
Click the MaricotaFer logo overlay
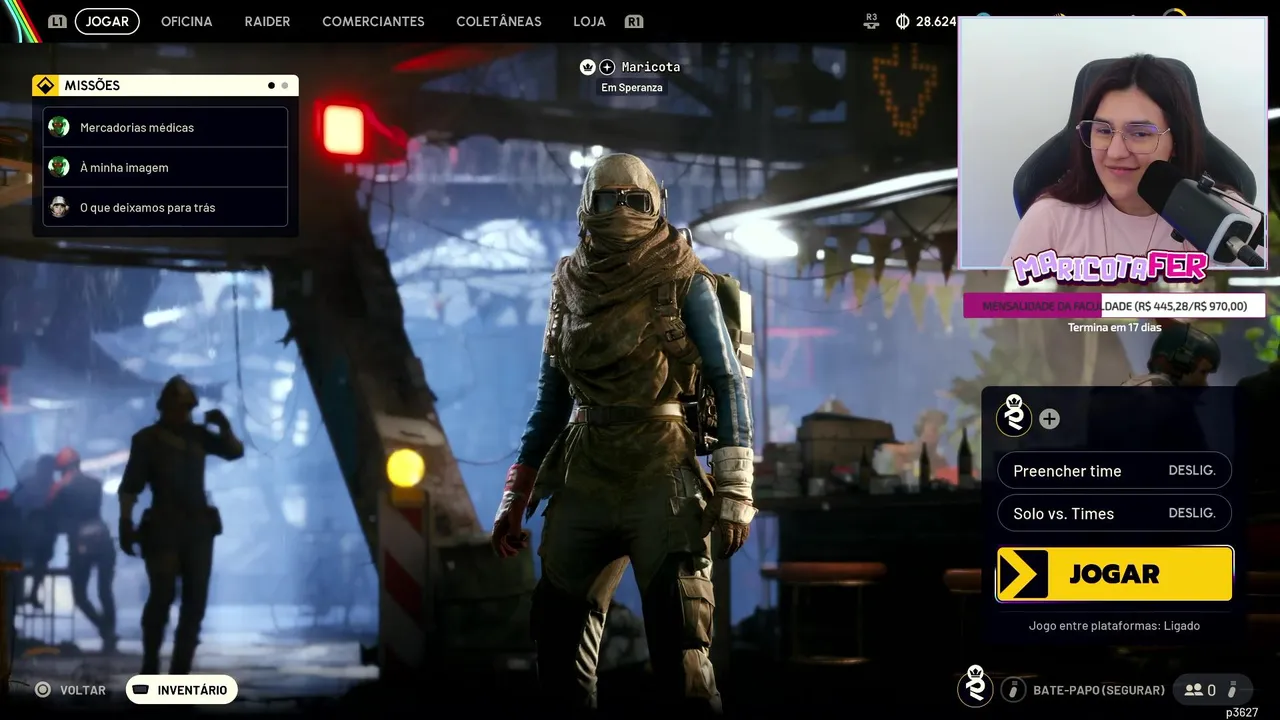coord(1110,268)
